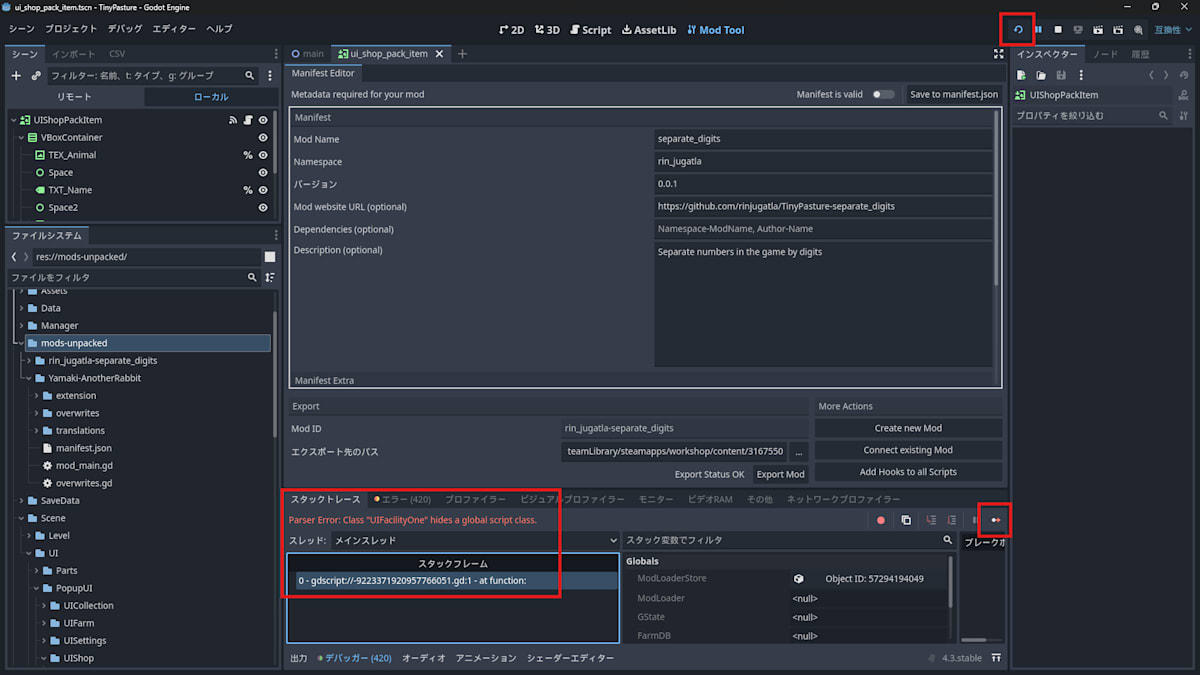Click Save to manifest.json button
The height and width of the screenshot is (675, 1200).
pos(953,94)
